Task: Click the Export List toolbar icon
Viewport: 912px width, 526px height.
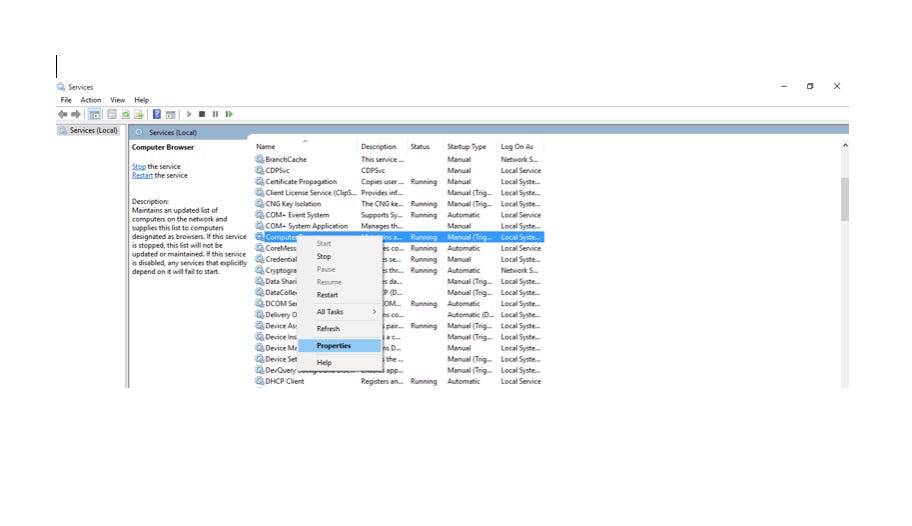Action: [138, 115]
